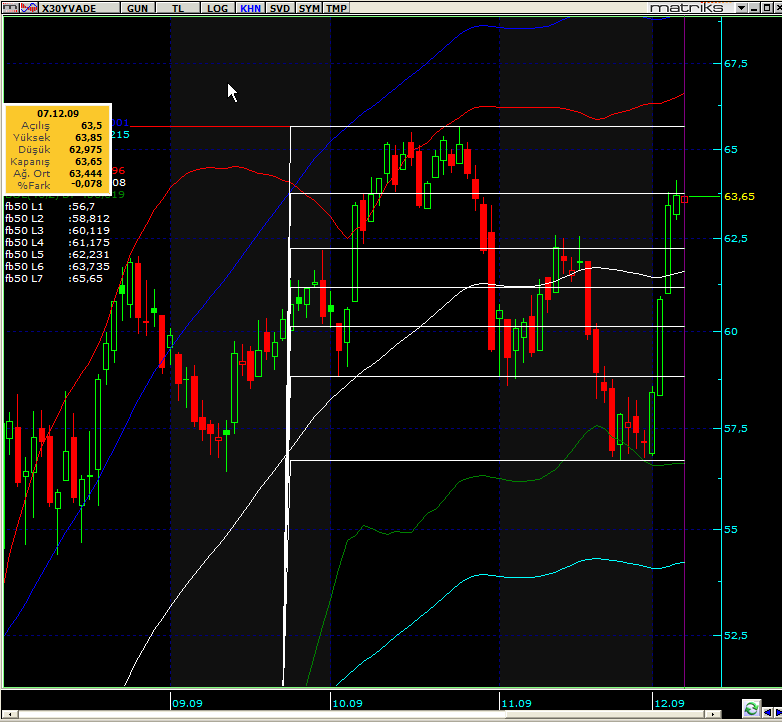Click the candlestick chart type icon
The width and height of the screenshot is (782, 722).
(10, 7)
